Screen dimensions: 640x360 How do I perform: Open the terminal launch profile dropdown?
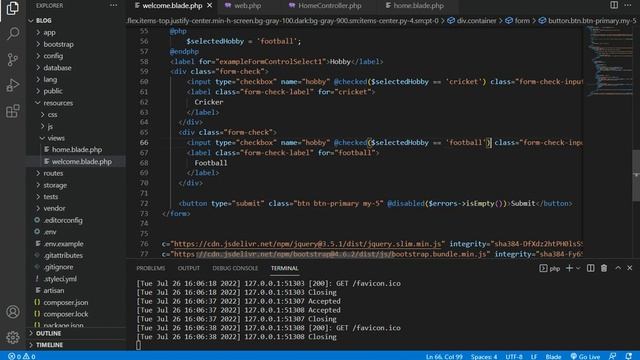click(578, 268)
